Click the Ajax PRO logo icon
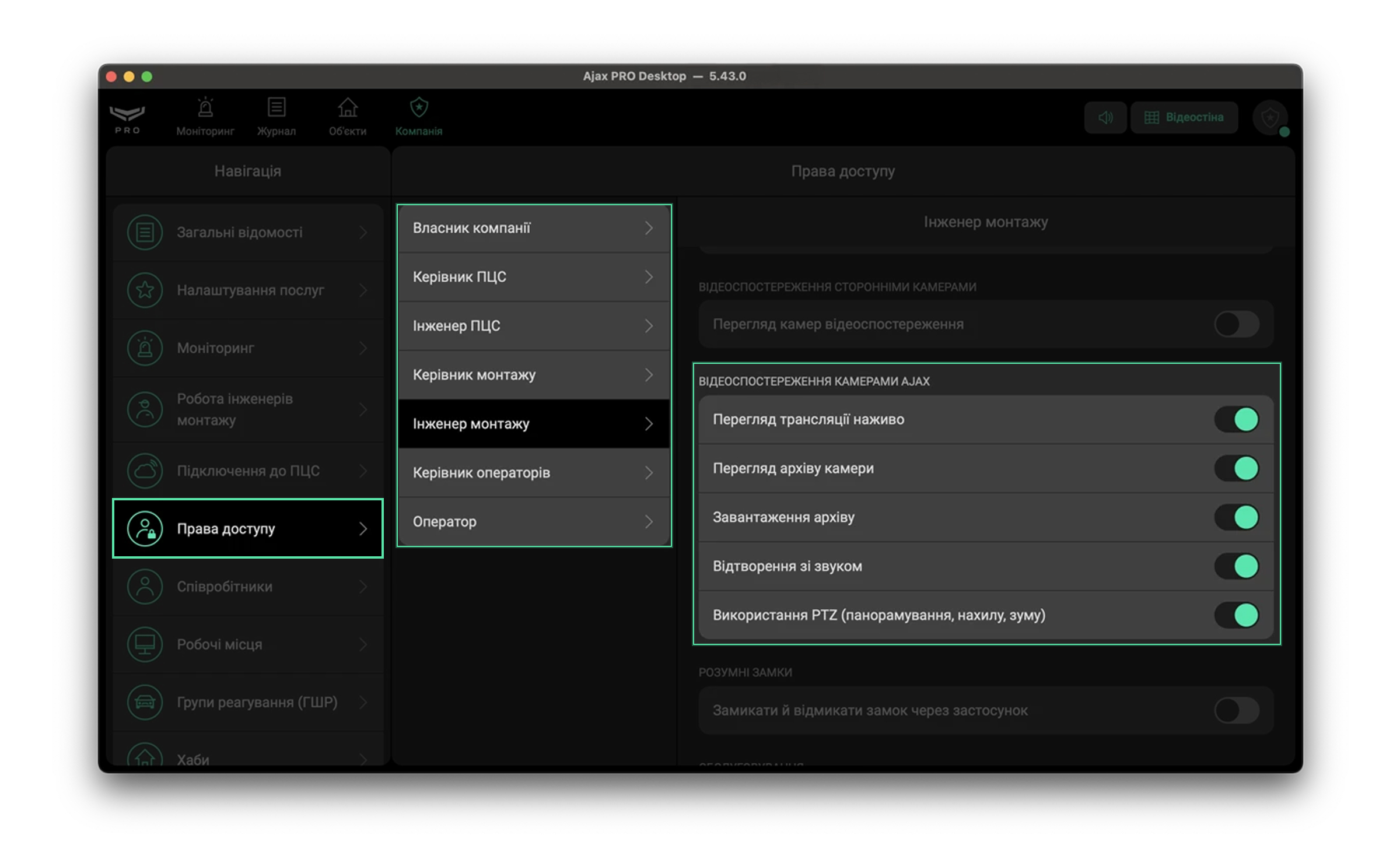1400x856 pixels. pos(127,118)
